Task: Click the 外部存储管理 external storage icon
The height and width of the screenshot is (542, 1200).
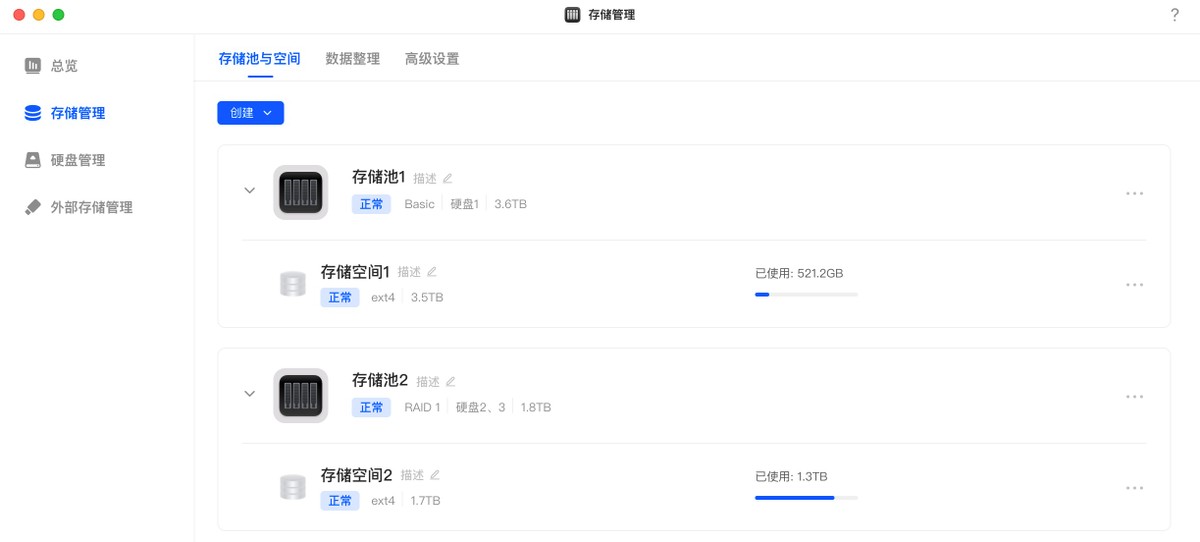Action: coord(33,207)
